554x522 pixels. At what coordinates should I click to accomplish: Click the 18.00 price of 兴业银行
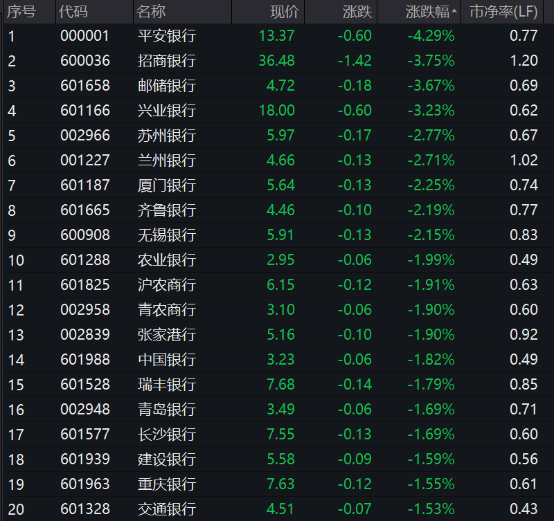pos(277,111)
